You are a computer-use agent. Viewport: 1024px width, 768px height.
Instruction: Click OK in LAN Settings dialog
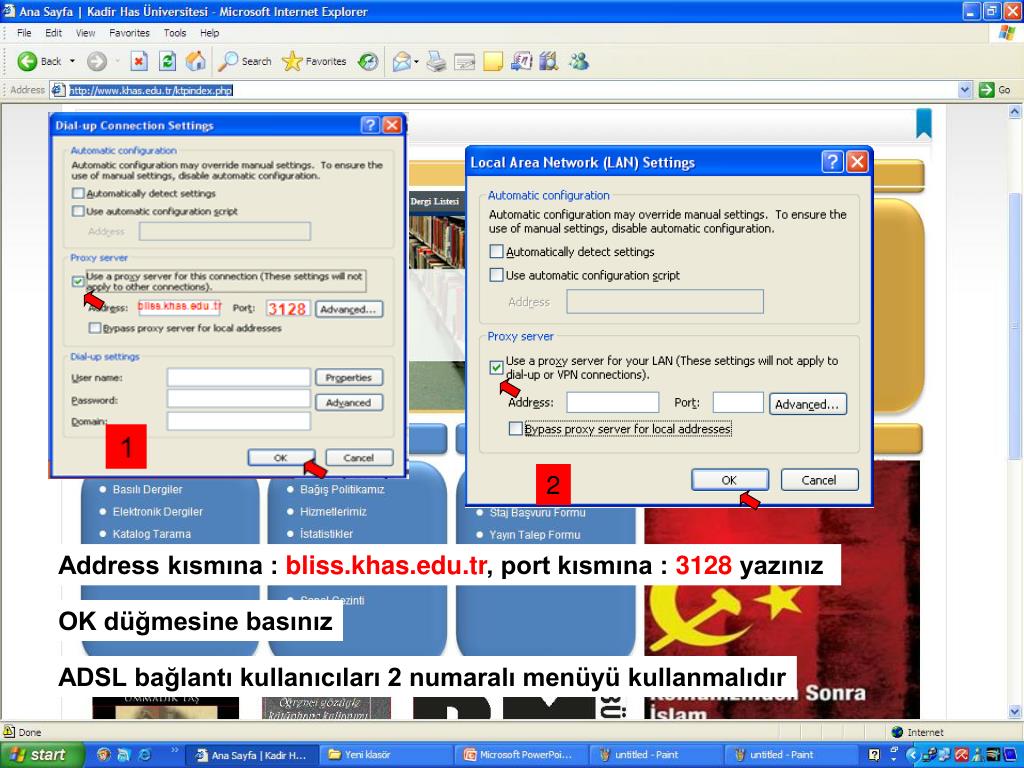pos(729,480)
